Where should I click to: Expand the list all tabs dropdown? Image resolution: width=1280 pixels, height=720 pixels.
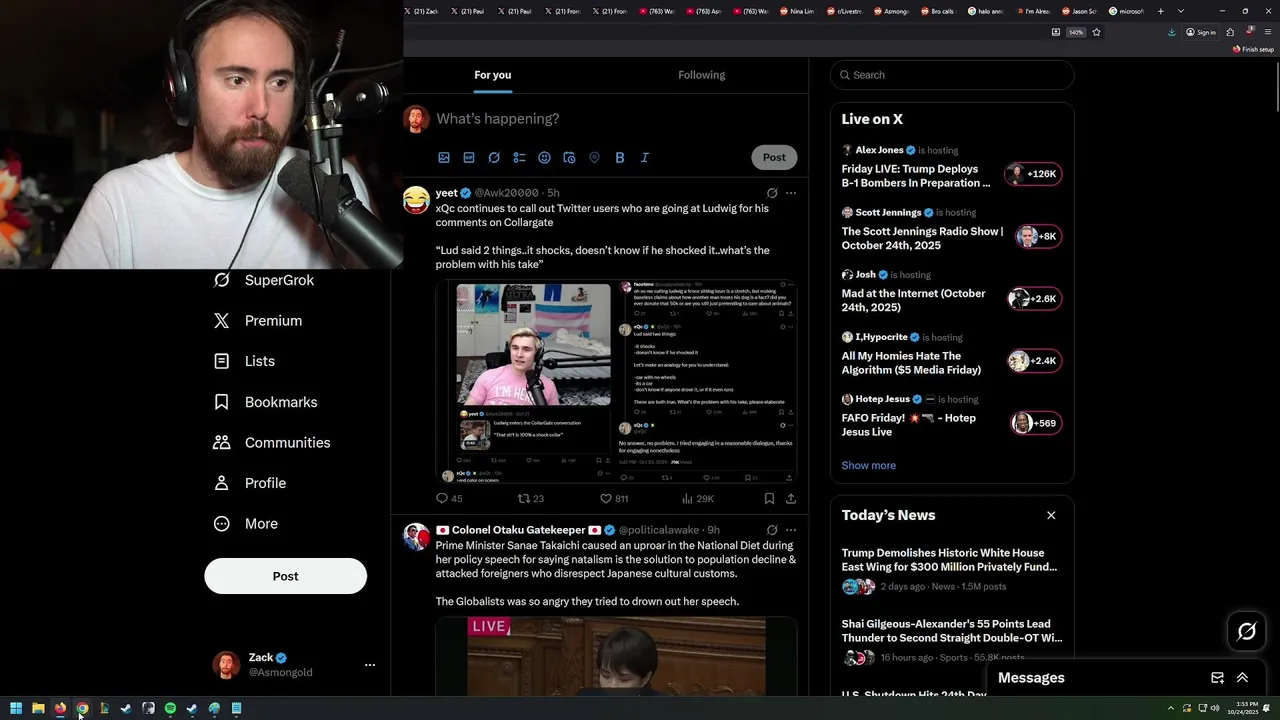click(1181, 11)
